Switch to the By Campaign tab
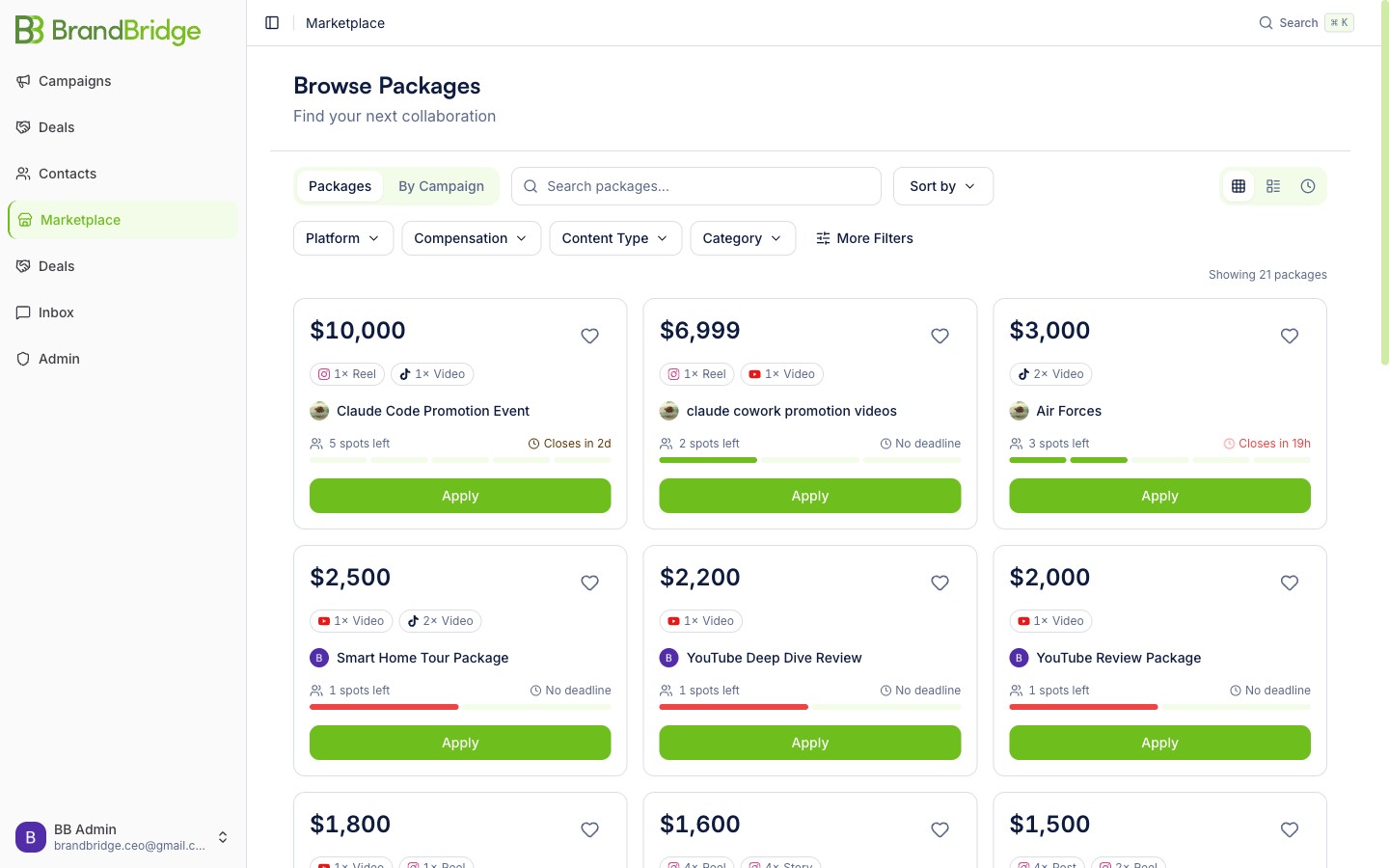This screenshot has height=868, width=1389. tap(441, 186)
